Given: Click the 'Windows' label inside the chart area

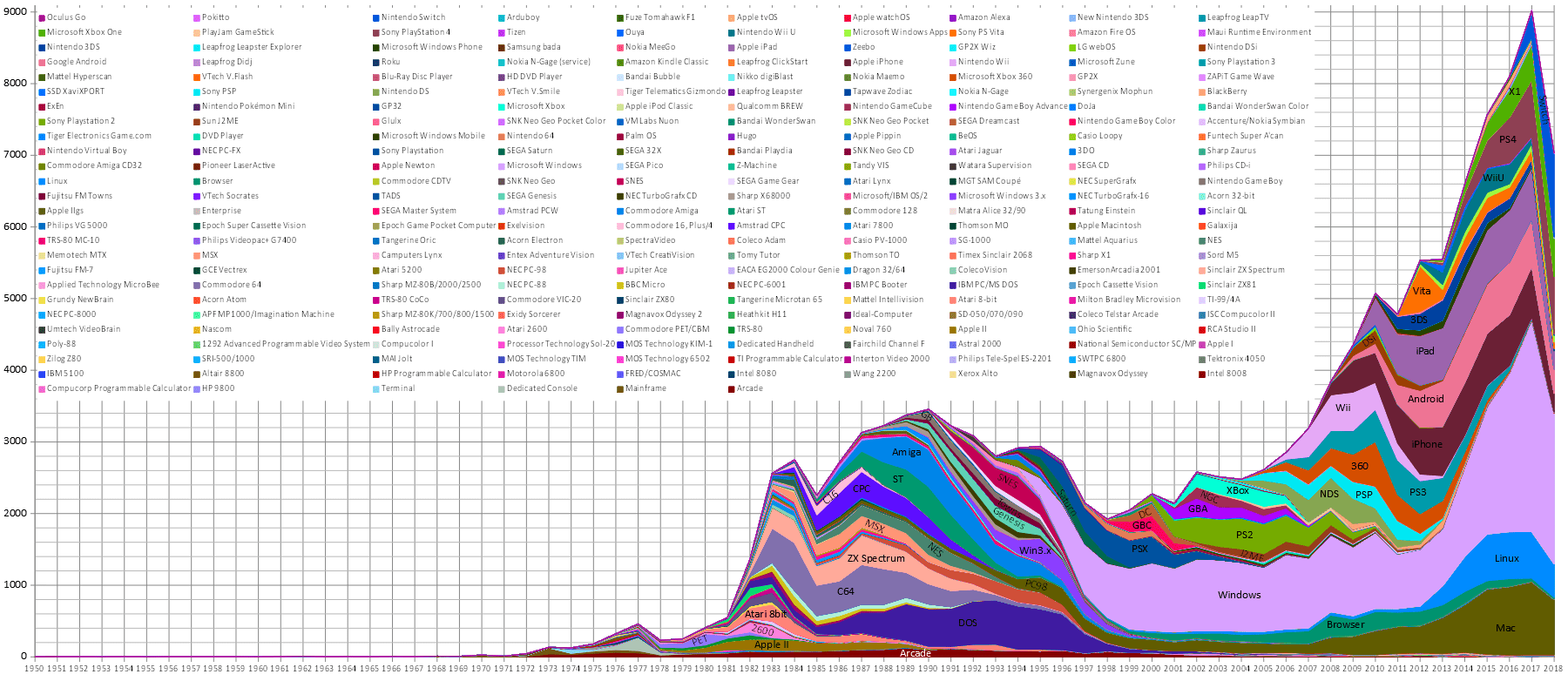Looking at the screenshot, I should pyautogui.click(x=1240, y=595).
